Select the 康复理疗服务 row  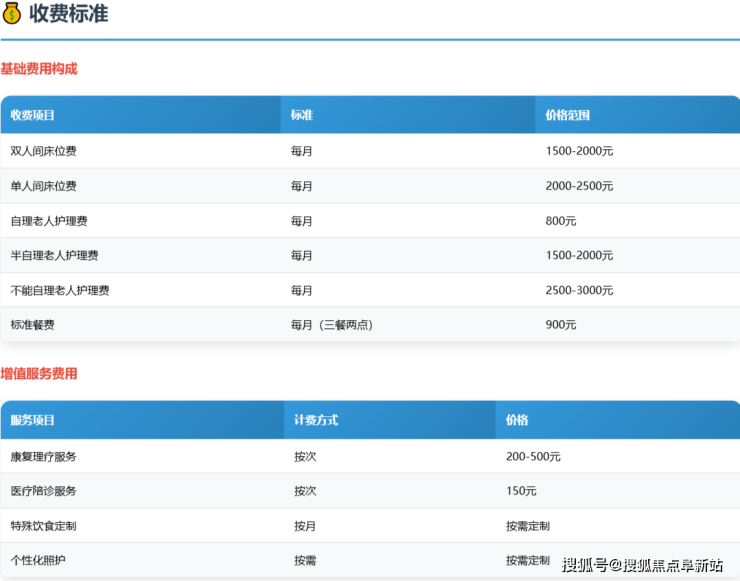(44, 456)
